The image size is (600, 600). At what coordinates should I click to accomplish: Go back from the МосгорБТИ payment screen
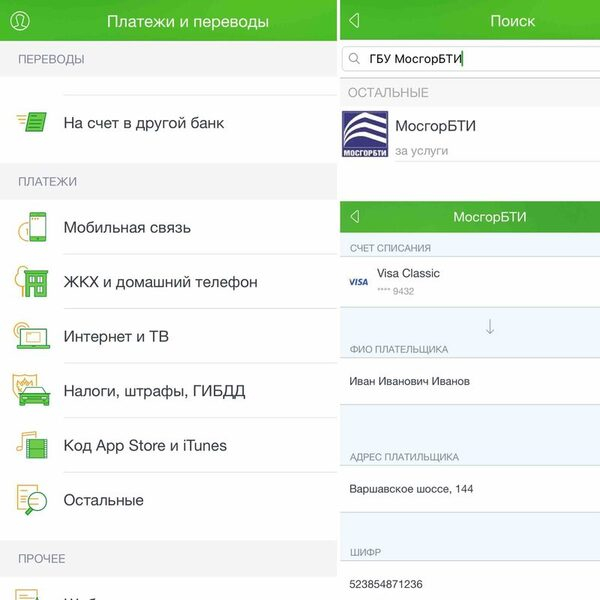point(355,217)
